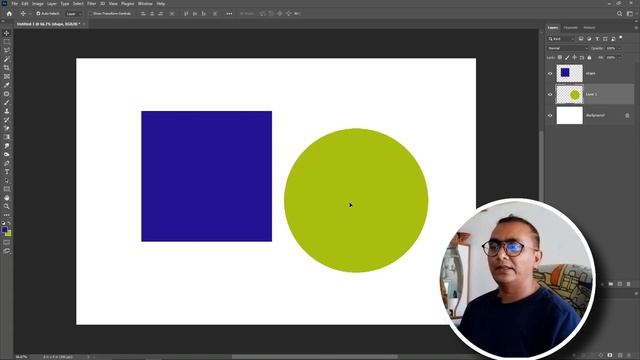The height and width of the screenshot is (360, 640).
Task: Select the Gradient tool
Action: (x=7, y=137)
